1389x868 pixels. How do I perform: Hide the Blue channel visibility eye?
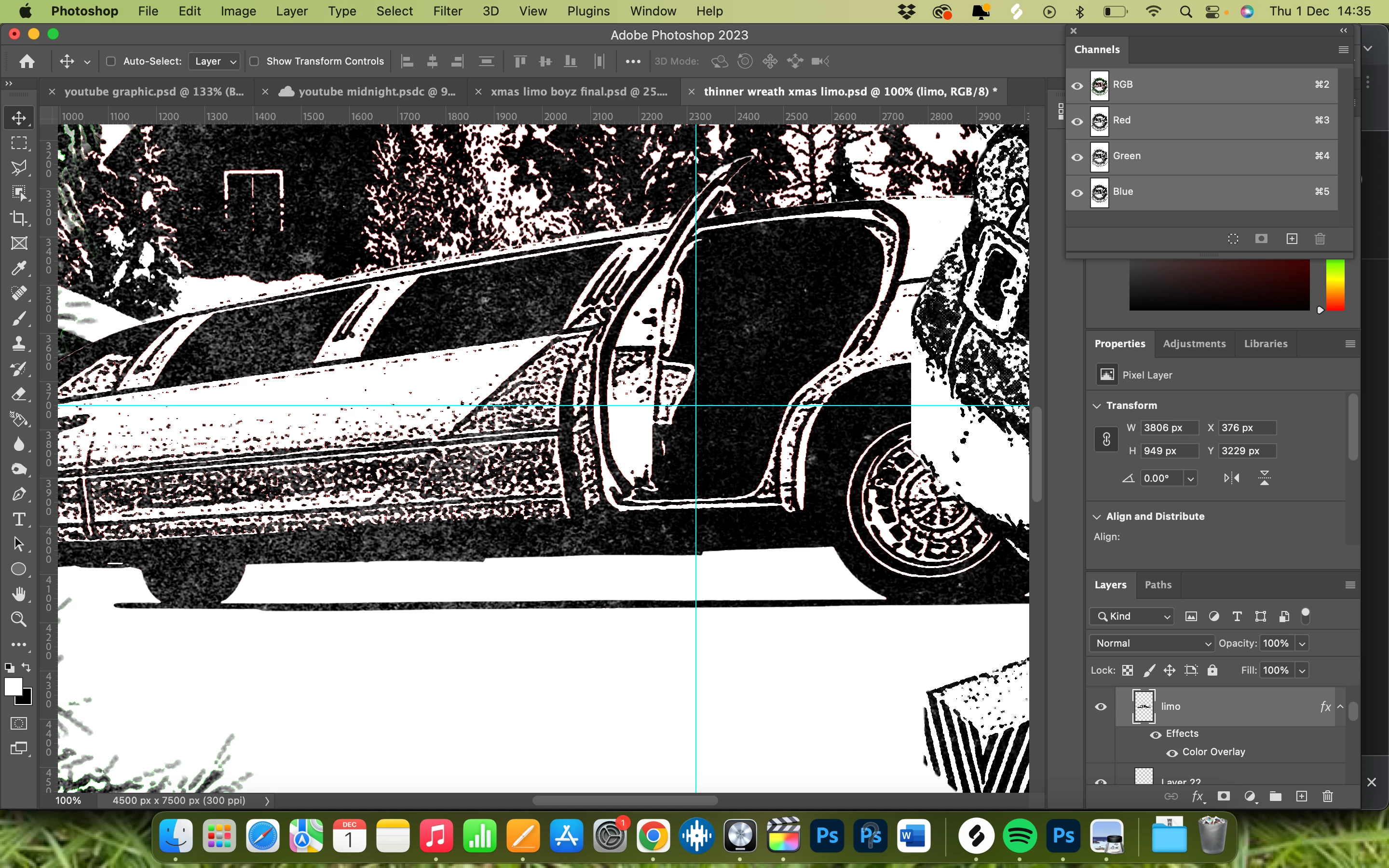click(x=1077, y=192)
